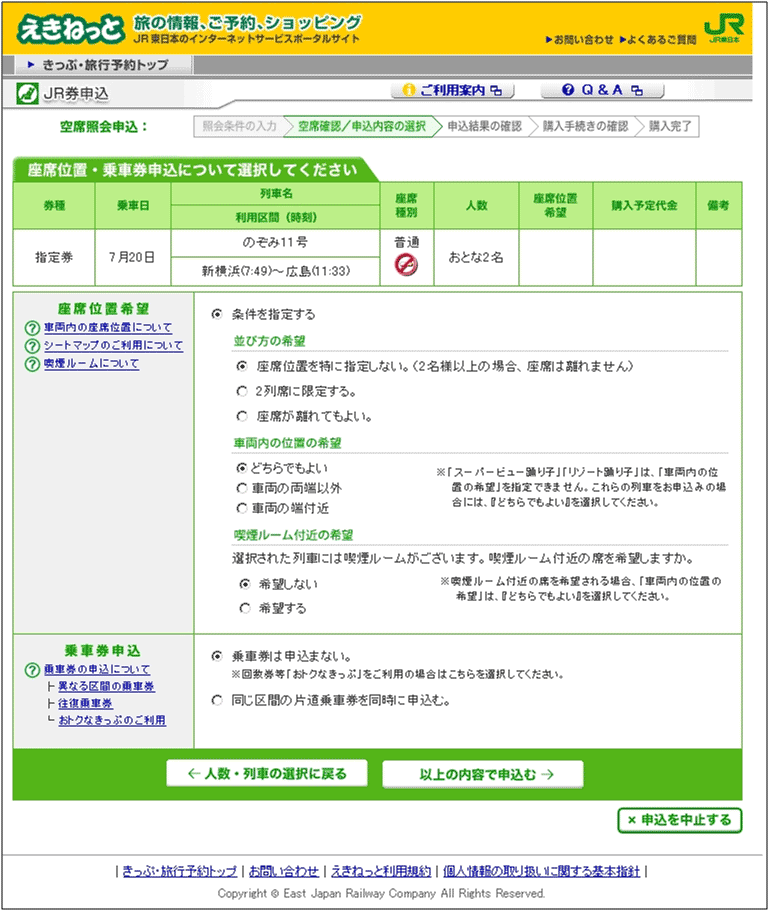769x911 pixels.
Task: Click help icon beside シートマップのご利用について
Action: point(32,346)
